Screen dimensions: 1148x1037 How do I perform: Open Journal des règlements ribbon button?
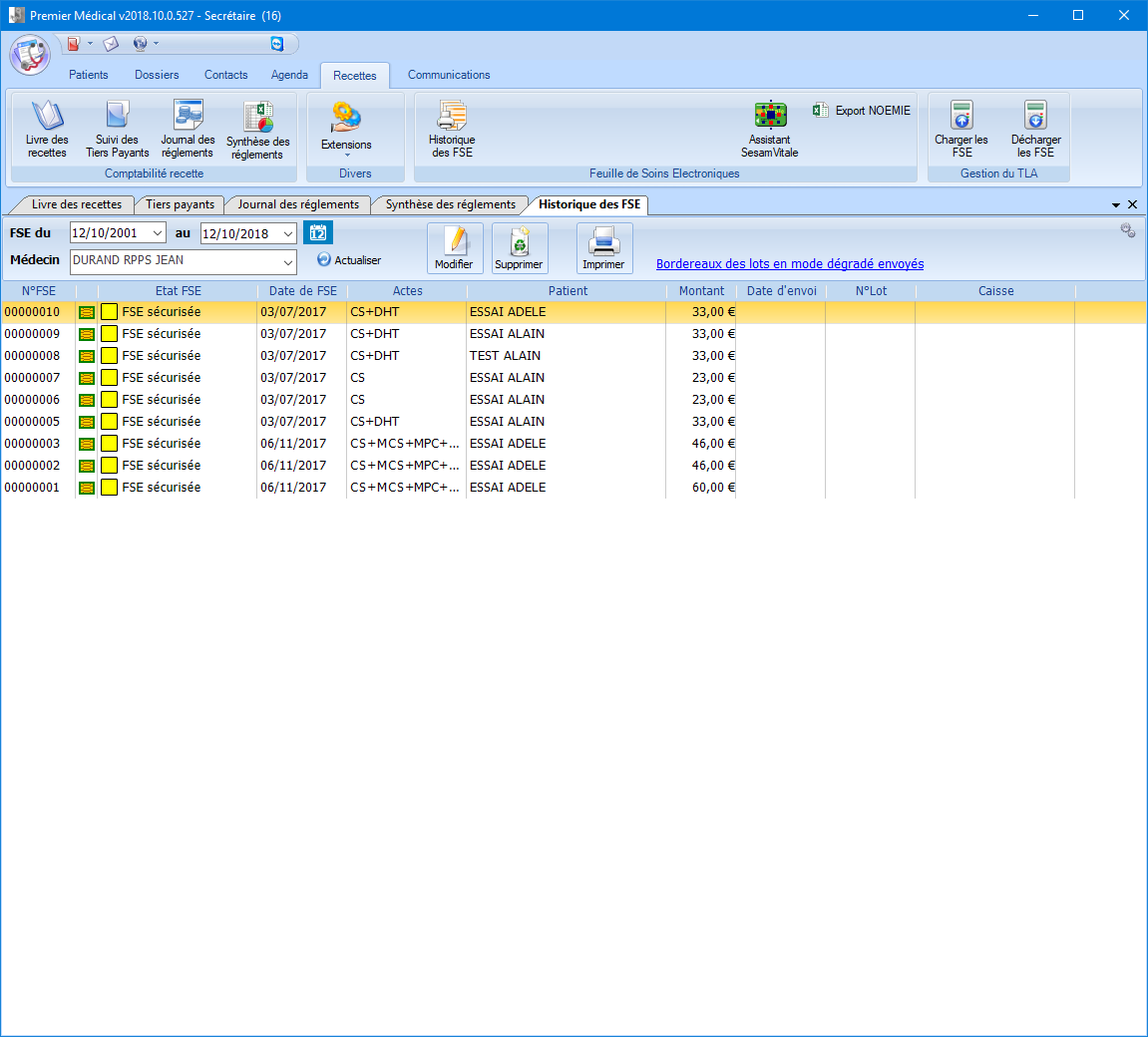point(188,130)
